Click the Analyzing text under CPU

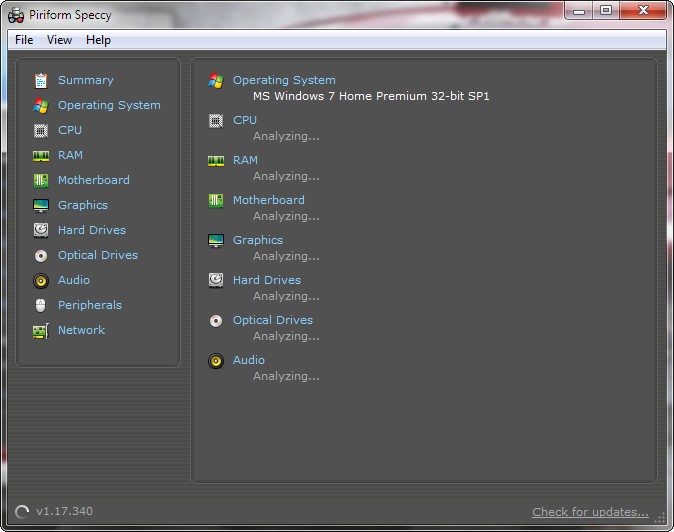[286, 137]
